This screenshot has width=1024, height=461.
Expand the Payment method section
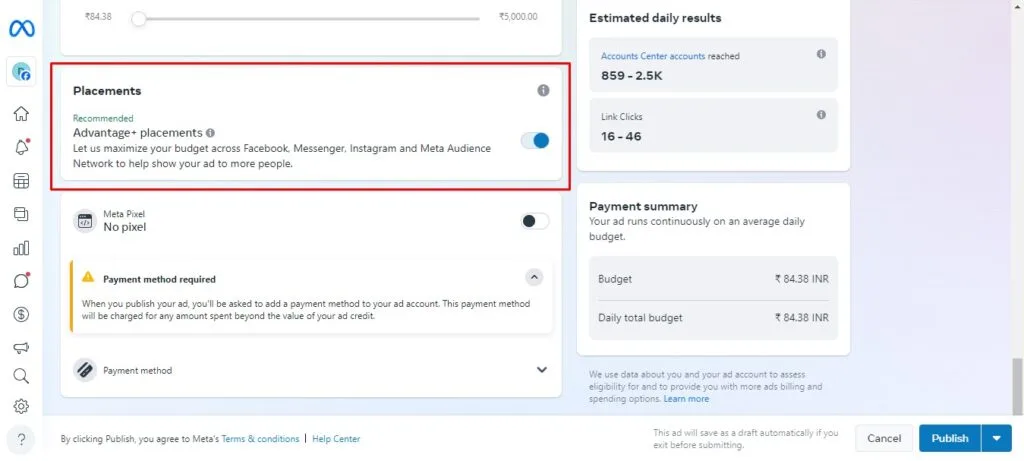pyautogui.click(x=541, y=370)
